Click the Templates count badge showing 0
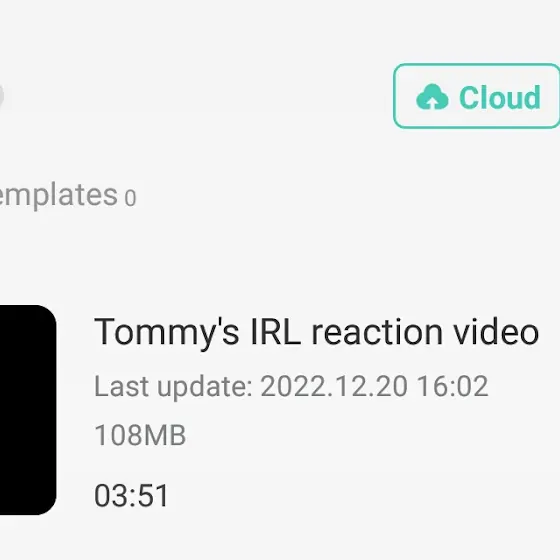Viewport: 560px width, 560px height. point(130,198)
